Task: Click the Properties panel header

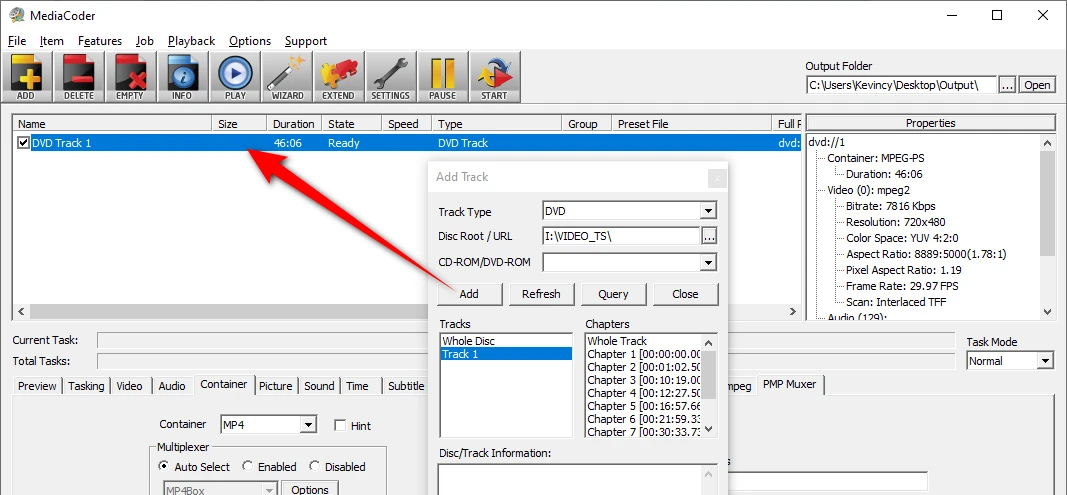Action: pyautogui.click(x=930, y=123)
